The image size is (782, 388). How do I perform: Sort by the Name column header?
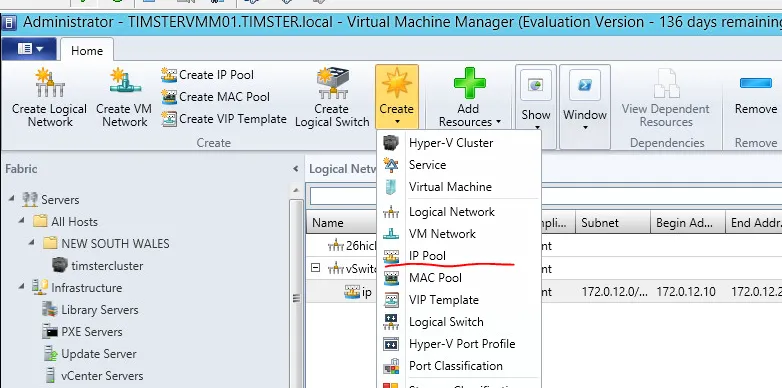pos(341,223)
